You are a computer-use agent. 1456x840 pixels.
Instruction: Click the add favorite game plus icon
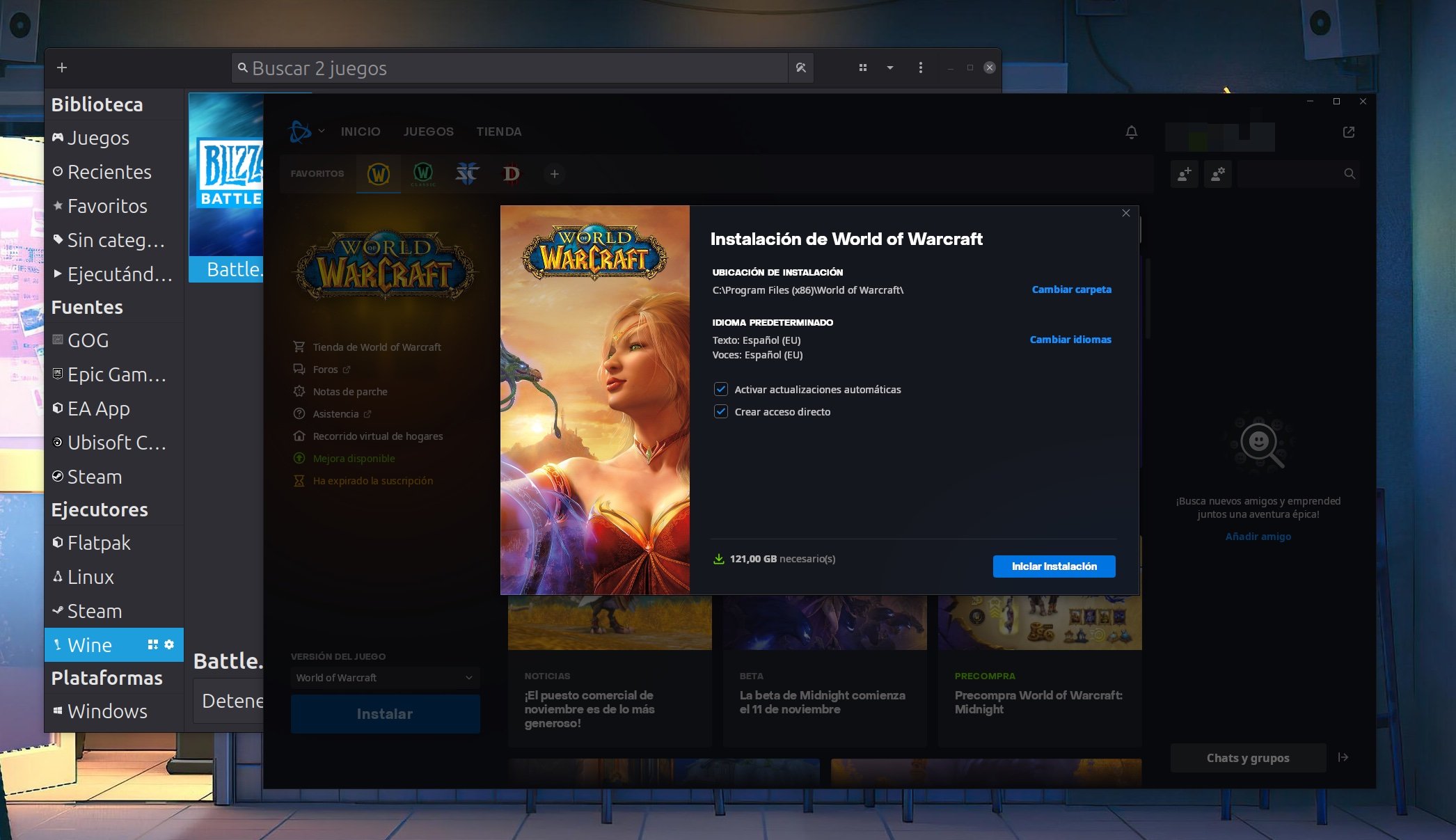point(554,174)
